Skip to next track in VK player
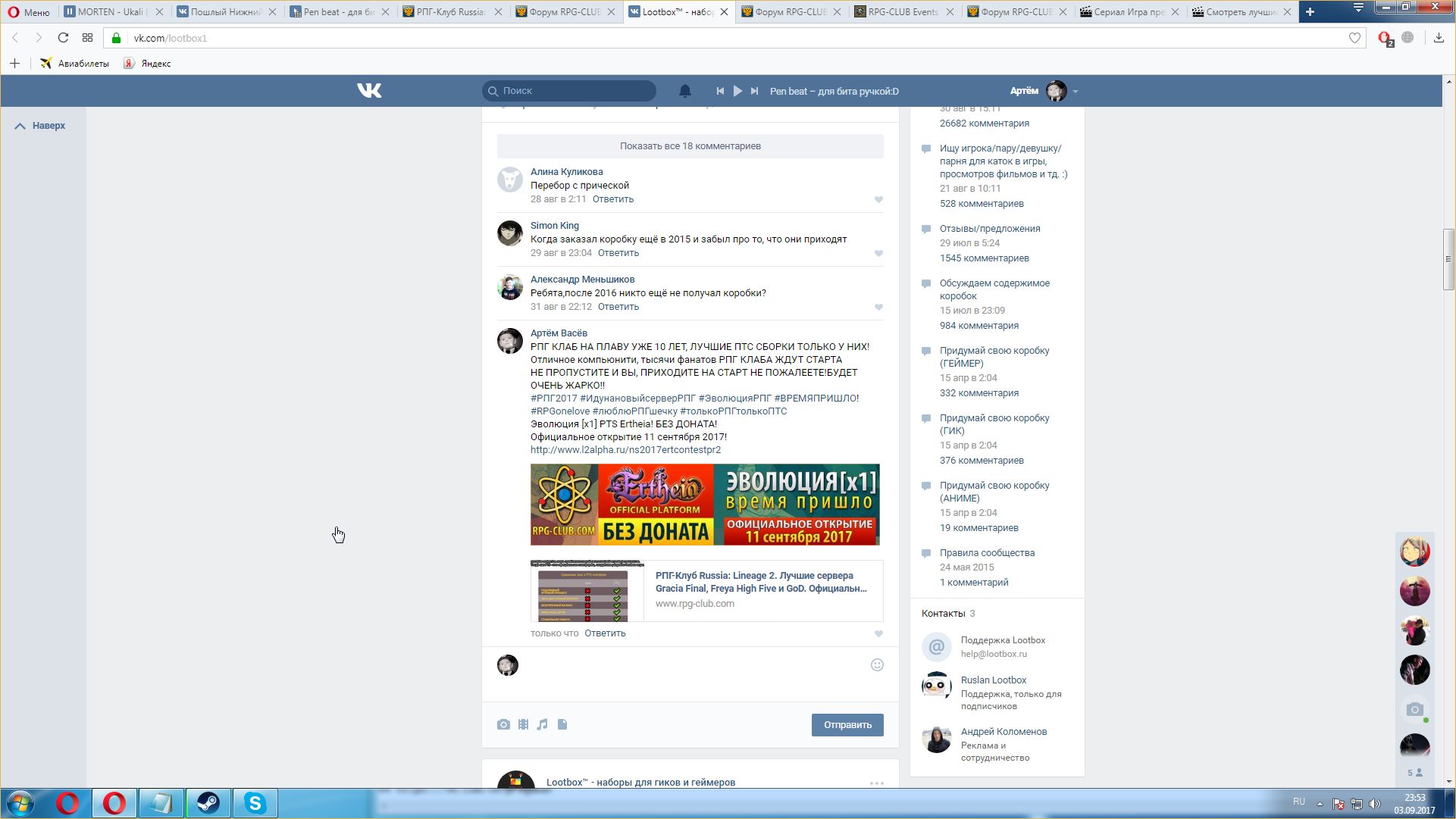 (754, 91)
